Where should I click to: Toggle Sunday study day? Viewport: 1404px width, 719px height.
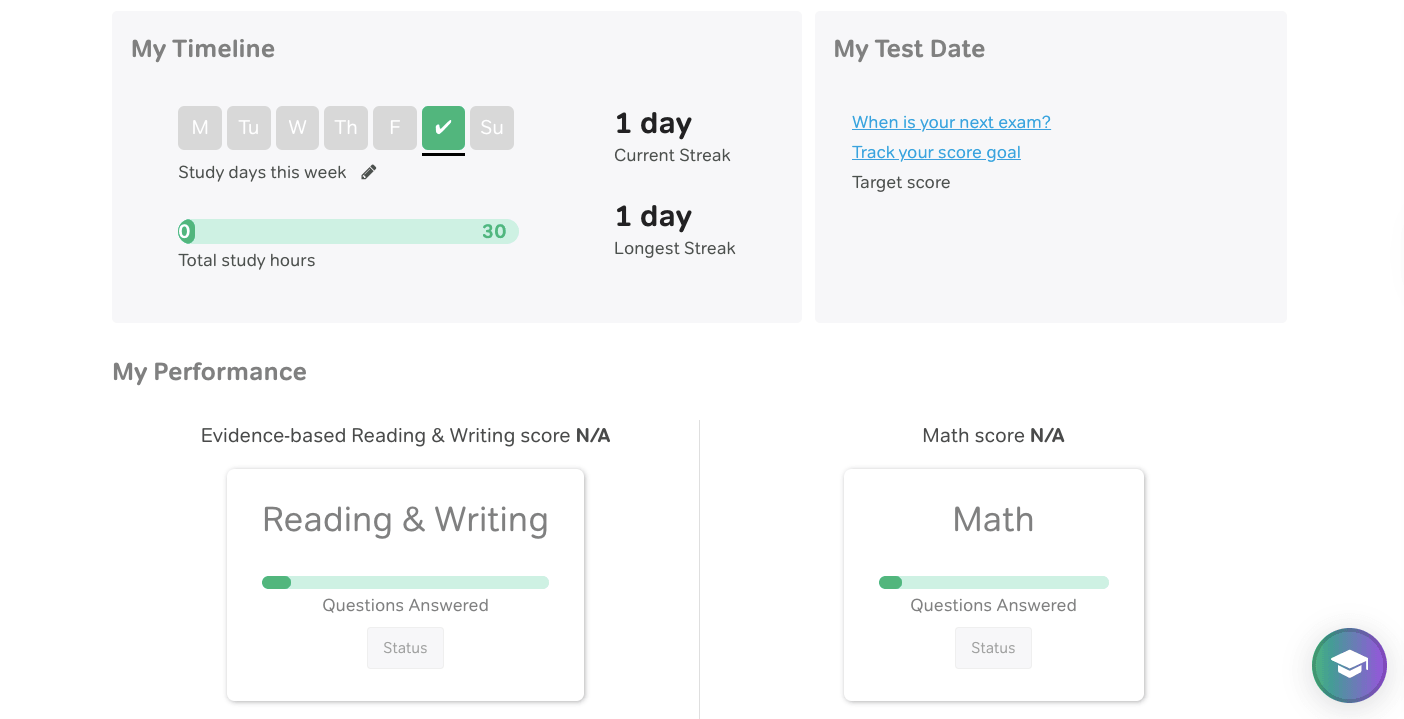(492, 128)
